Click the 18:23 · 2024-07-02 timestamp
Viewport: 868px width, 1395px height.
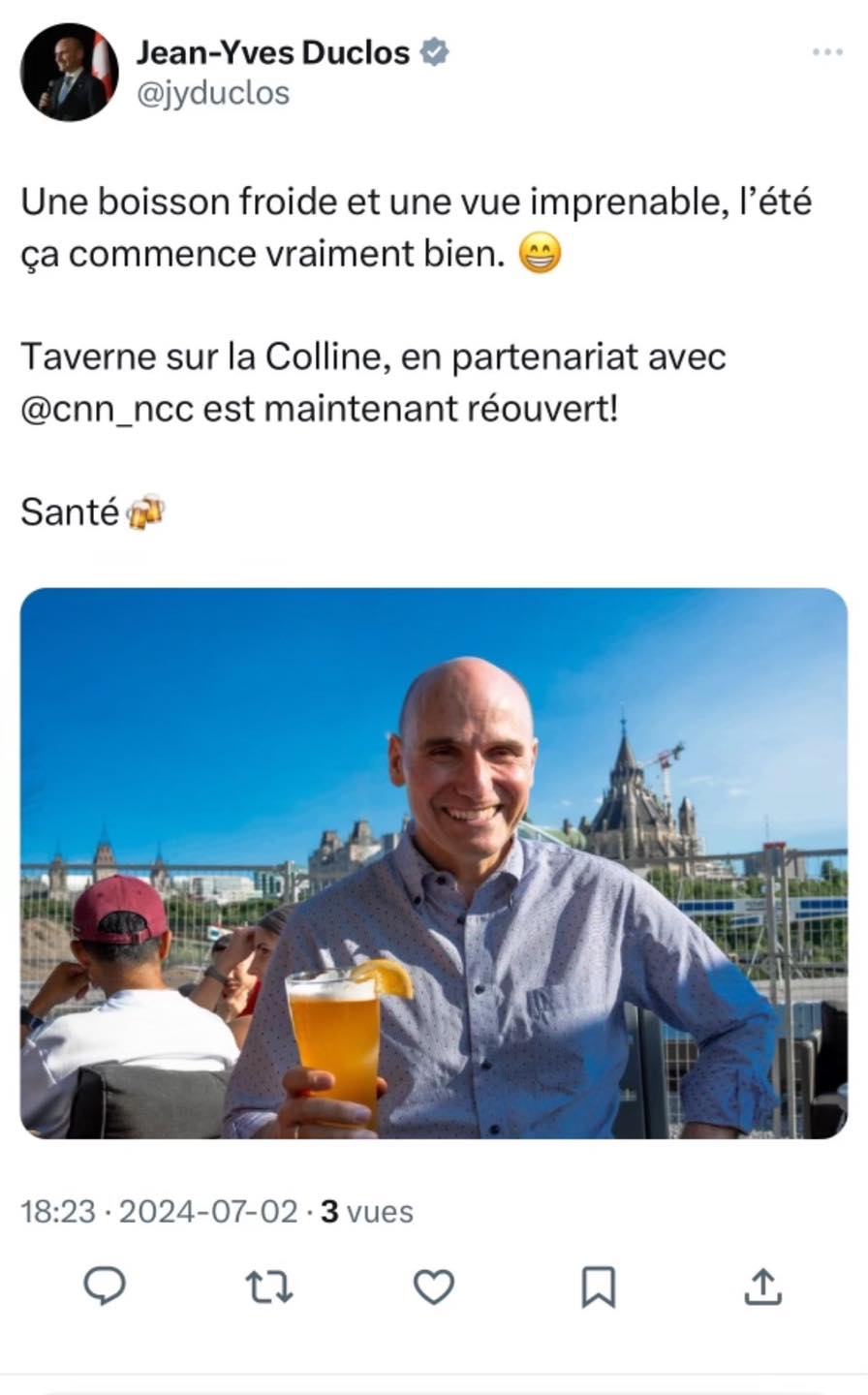tap(159, 1212)
